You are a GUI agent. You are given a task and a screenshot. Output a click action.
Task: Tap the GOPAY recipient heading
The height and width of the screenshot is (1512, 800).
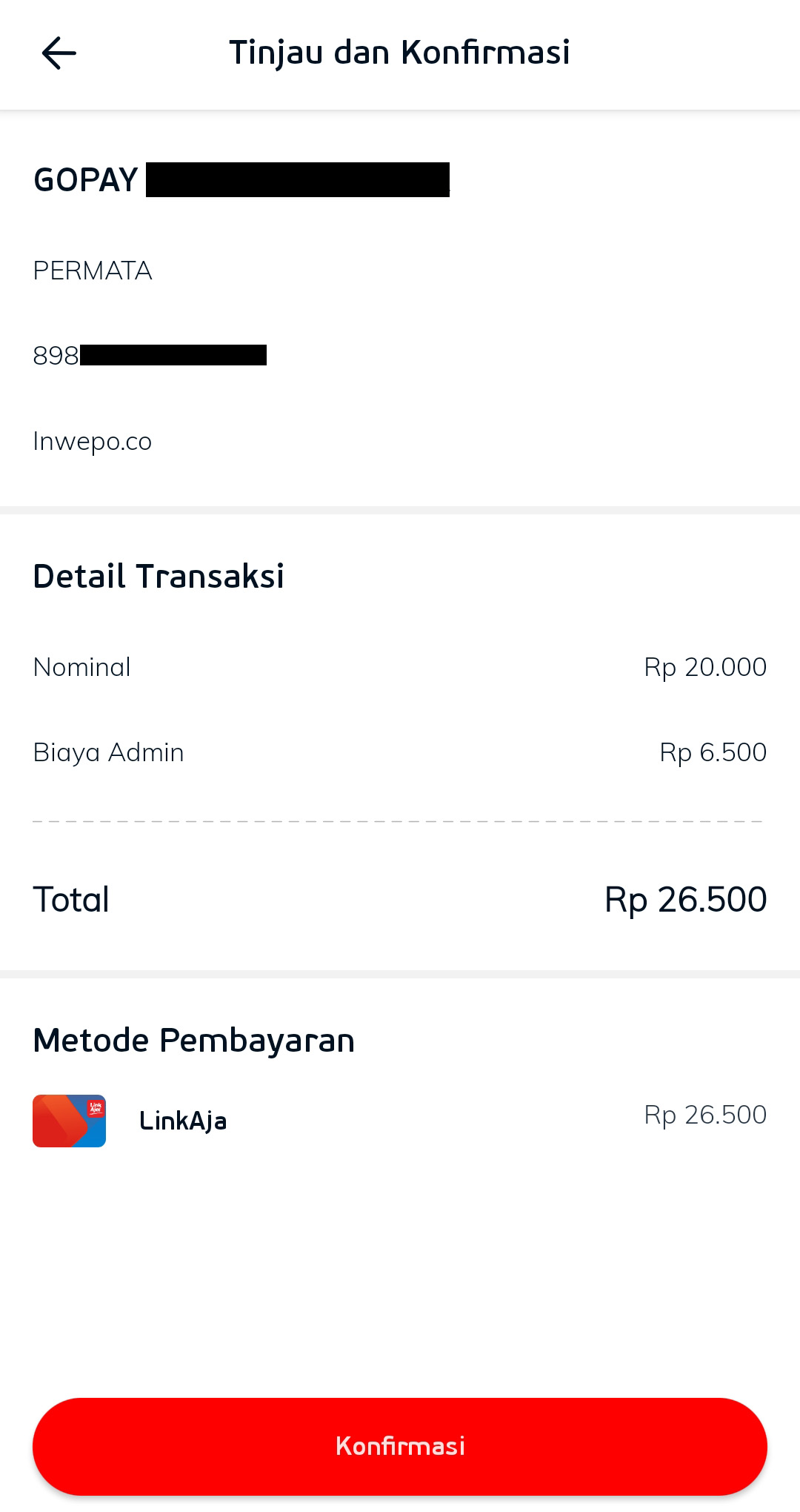point(86,180)
